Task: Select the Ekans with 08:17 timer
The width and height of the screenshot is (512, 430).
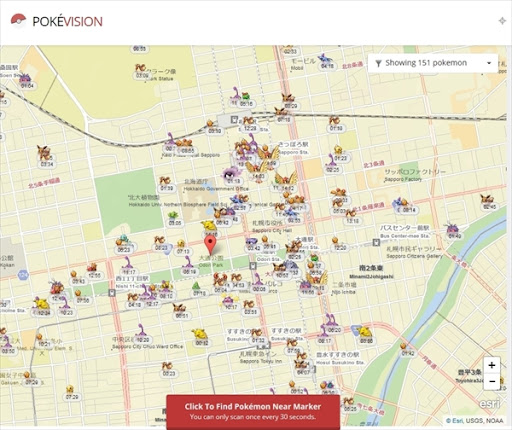Action: point(323,336)
